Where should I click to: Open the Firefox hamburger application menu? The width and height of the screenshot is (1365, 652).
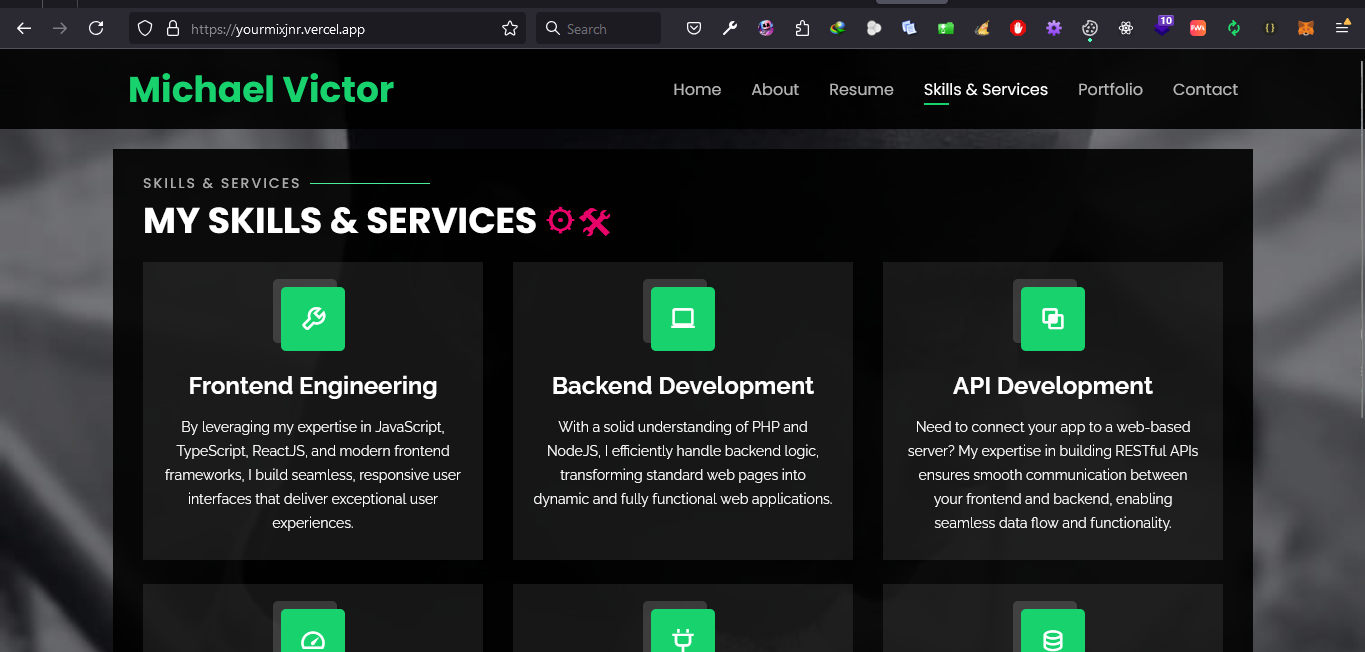[1342, 29]
